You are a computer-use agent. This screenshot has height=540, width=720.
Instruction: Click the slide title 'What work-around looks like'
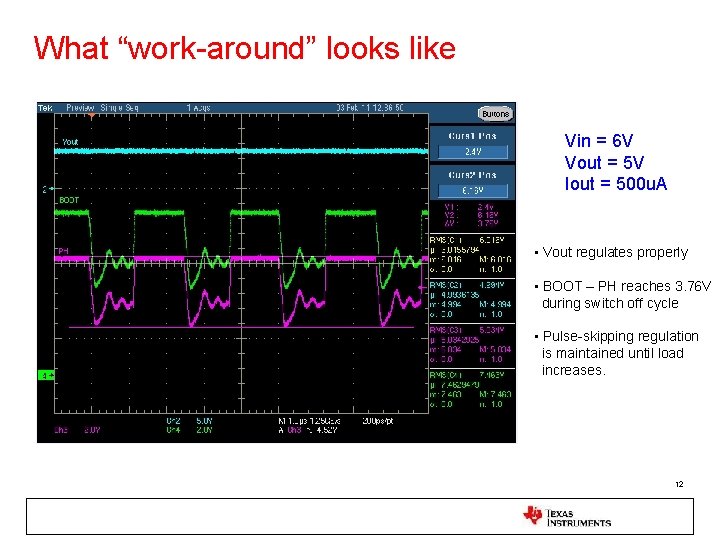[x=245, y=48]
